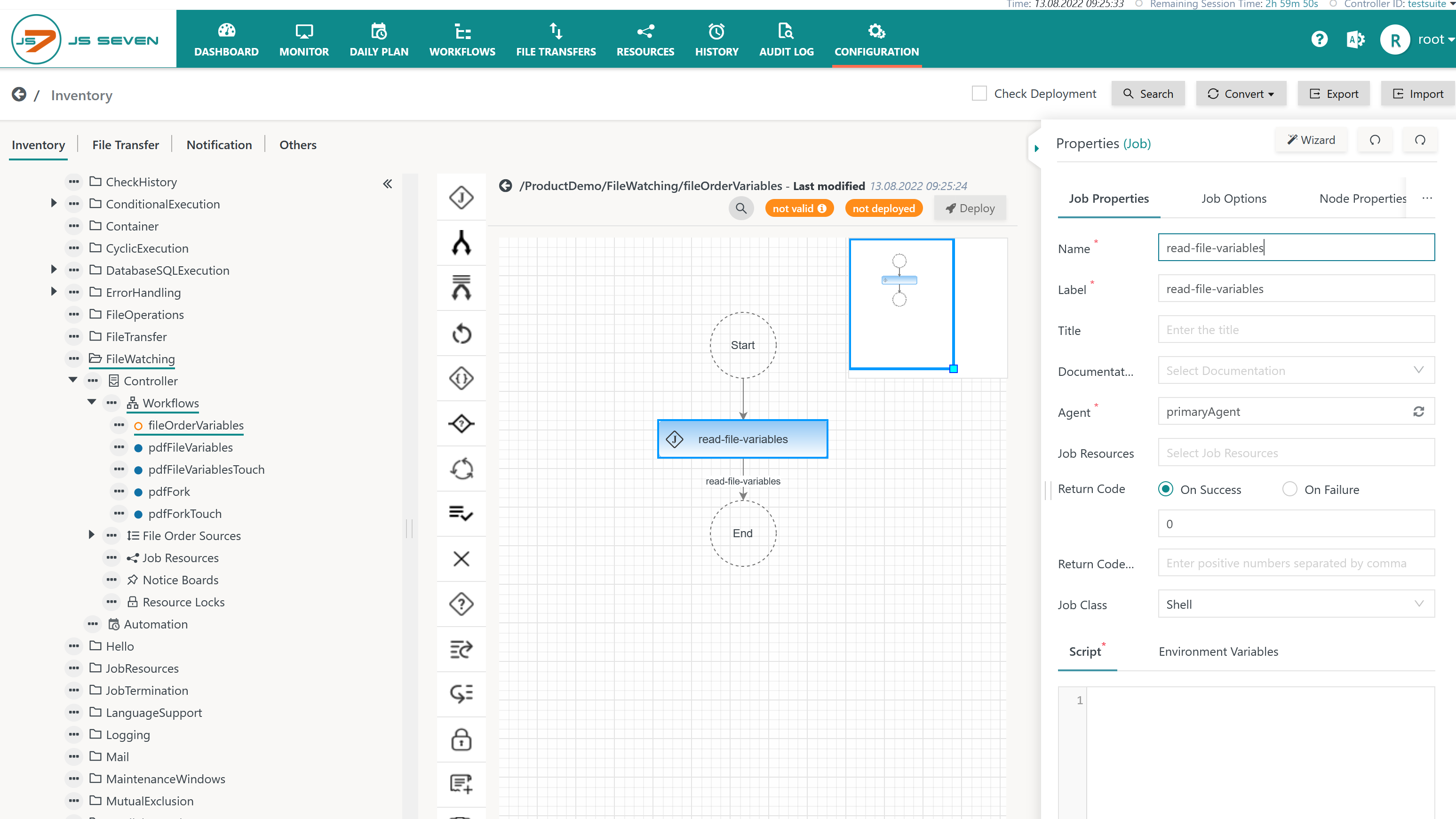Click the outline viewport resize handle
Screen dimensions: 1456x819
953,368
